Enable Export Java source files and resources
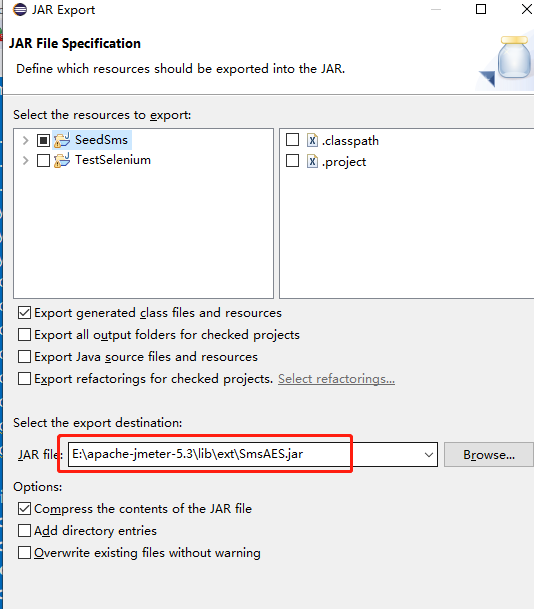 pos(24,357)
